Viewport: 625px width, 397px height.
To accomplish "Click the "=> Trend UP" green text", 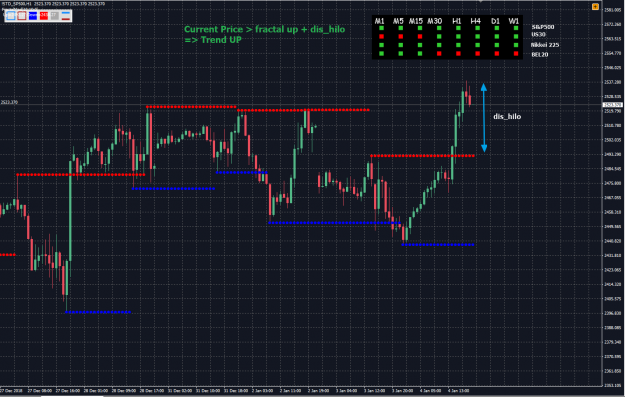I will click(x=213, y=40).
